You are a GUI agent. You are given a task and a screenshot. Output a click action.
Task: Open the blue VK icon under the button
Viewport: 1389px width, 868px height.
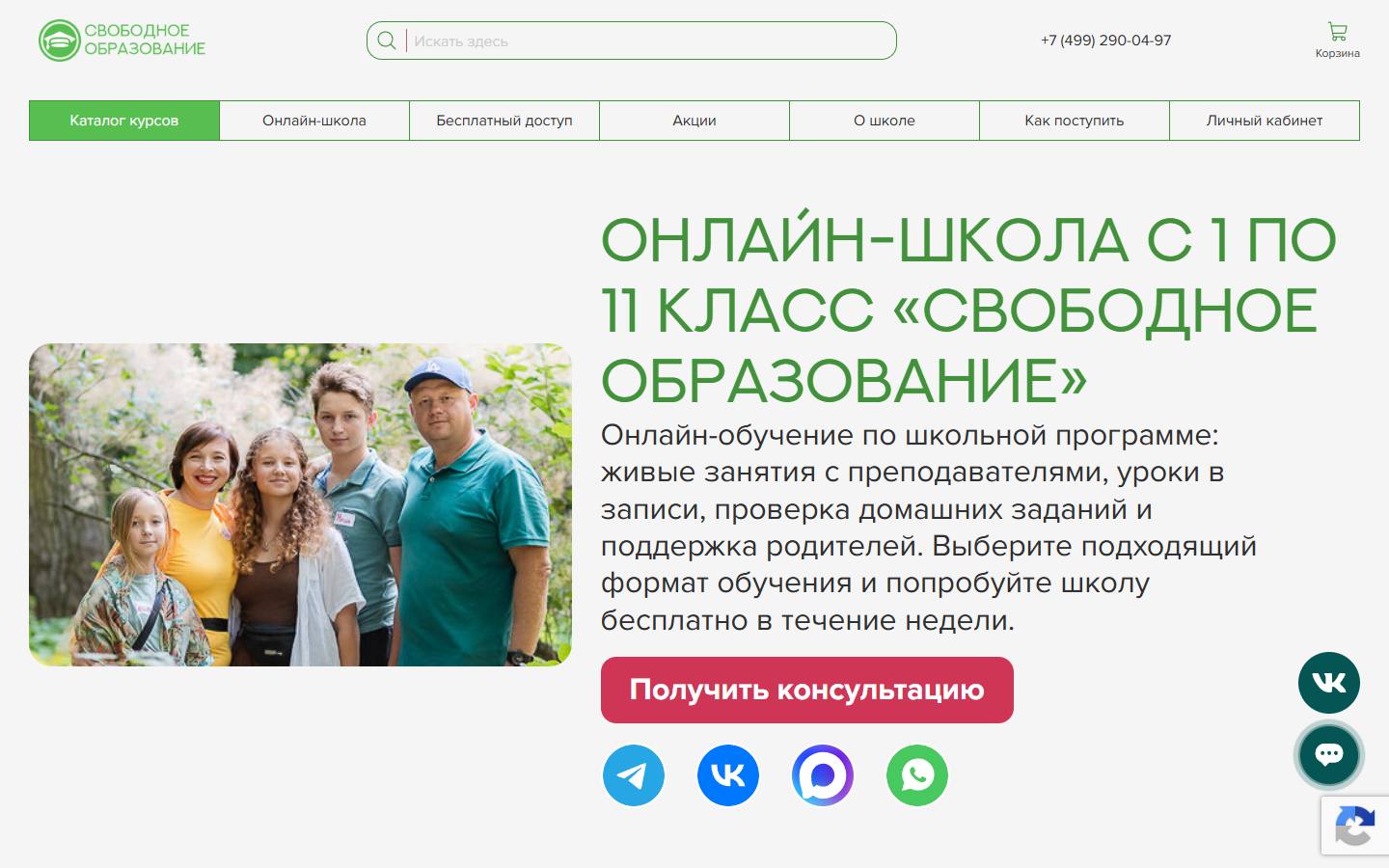(x=728, y=775)
